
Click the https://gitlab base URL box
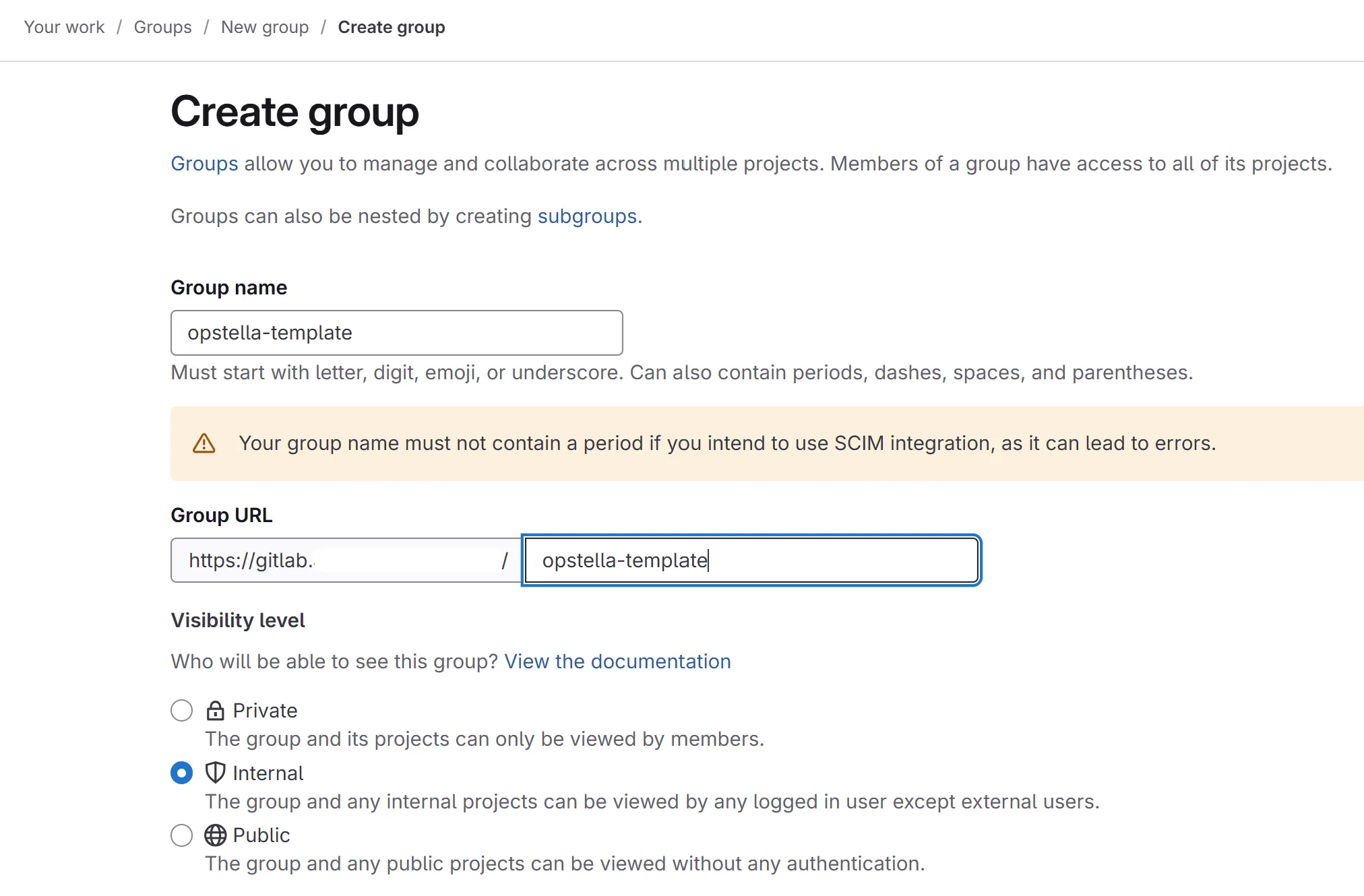(346, 561)
